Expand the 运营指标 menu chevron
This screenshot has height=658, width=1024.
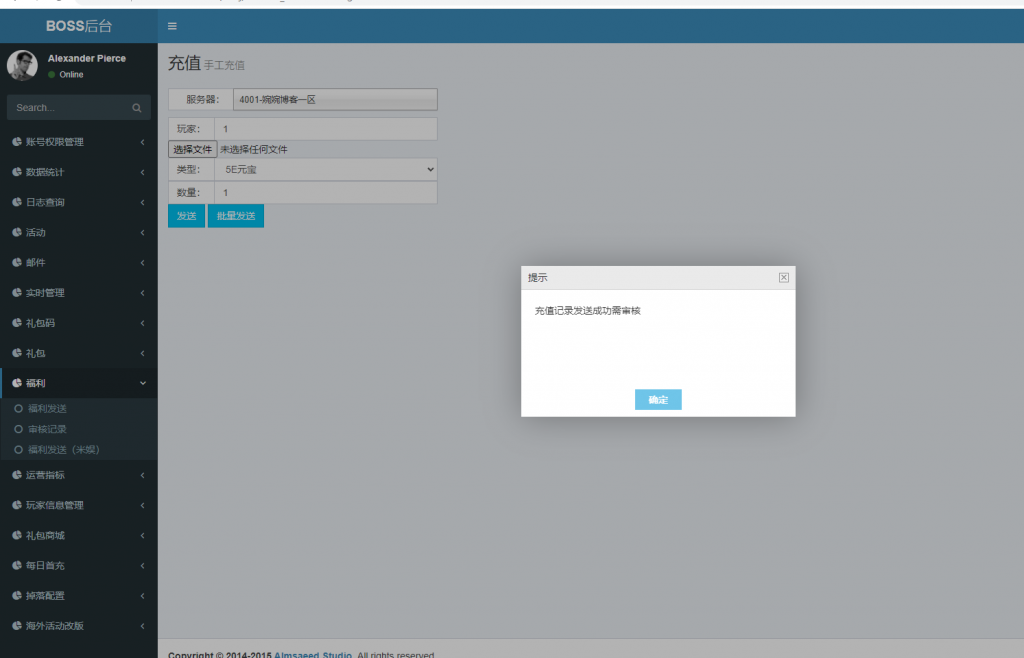pyautogui.click(x=143, y=475)
